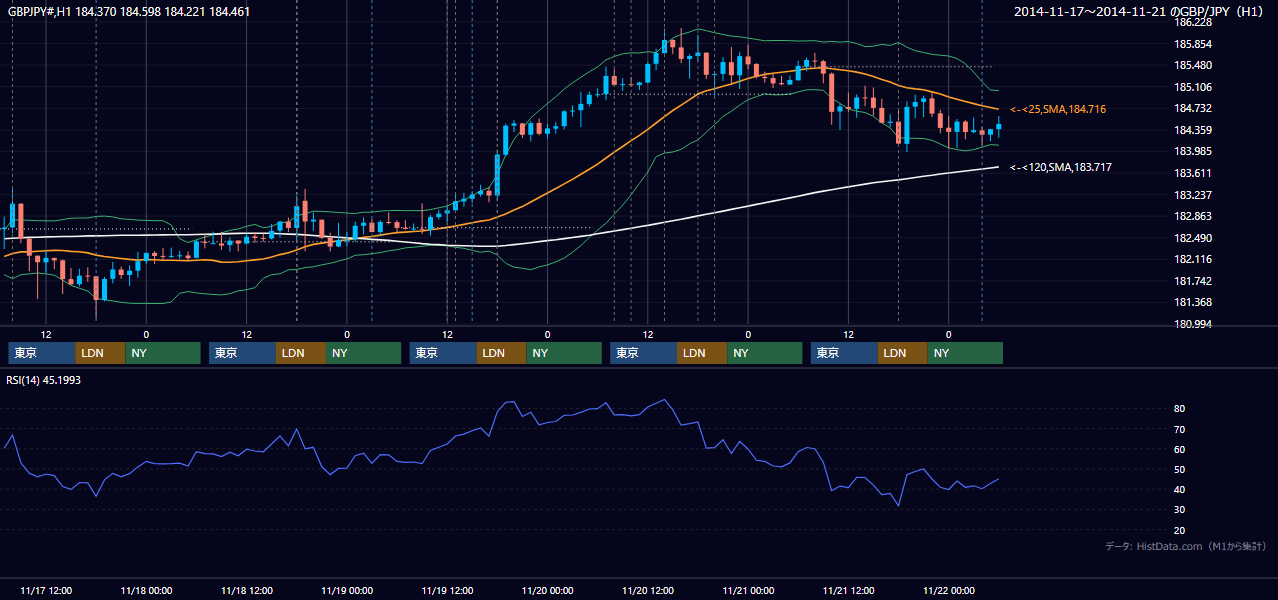
Task: Click the 11/20 00:00 time axis label
Action: [548, 590]
